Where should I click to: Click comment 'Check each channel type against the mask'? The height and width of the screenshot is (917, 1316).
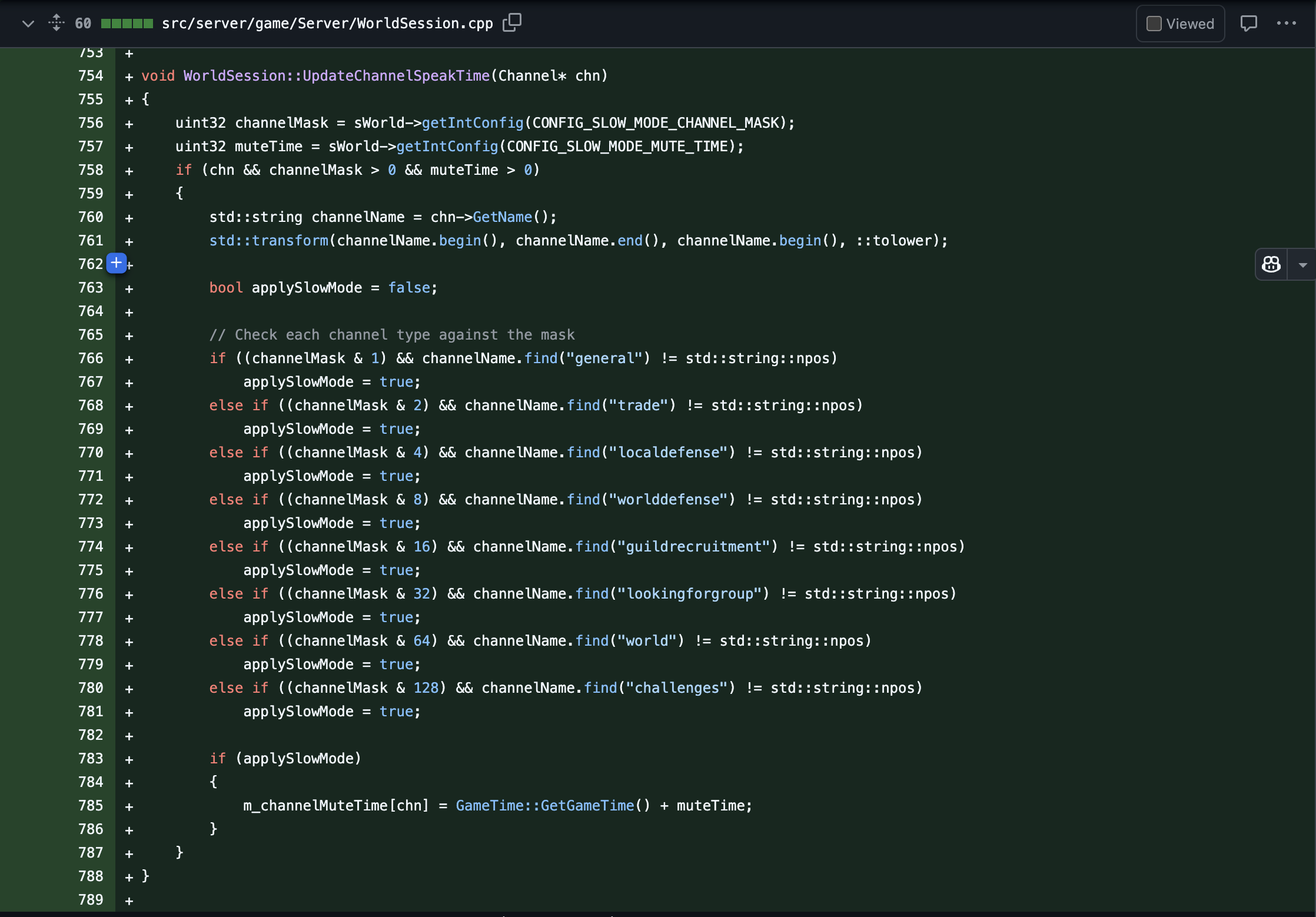pos(392,335)
